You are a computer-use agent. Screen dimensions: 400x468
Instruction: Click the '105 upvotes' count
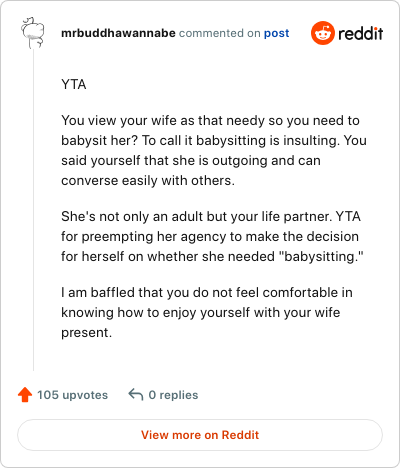coord(72,395)
